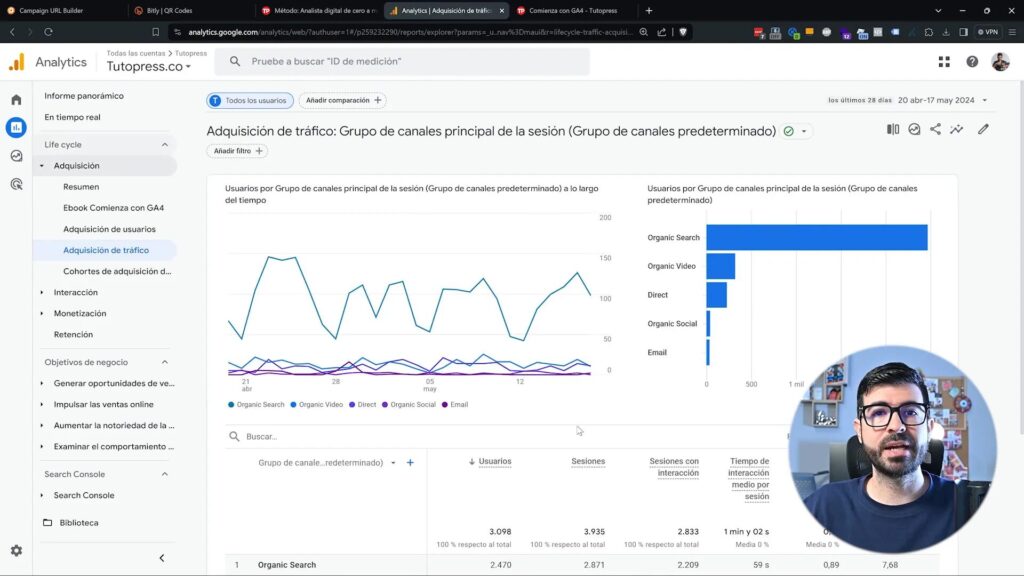Open the Library folder icon
The height and width of the screenshot is (576, 1024).
48,522
